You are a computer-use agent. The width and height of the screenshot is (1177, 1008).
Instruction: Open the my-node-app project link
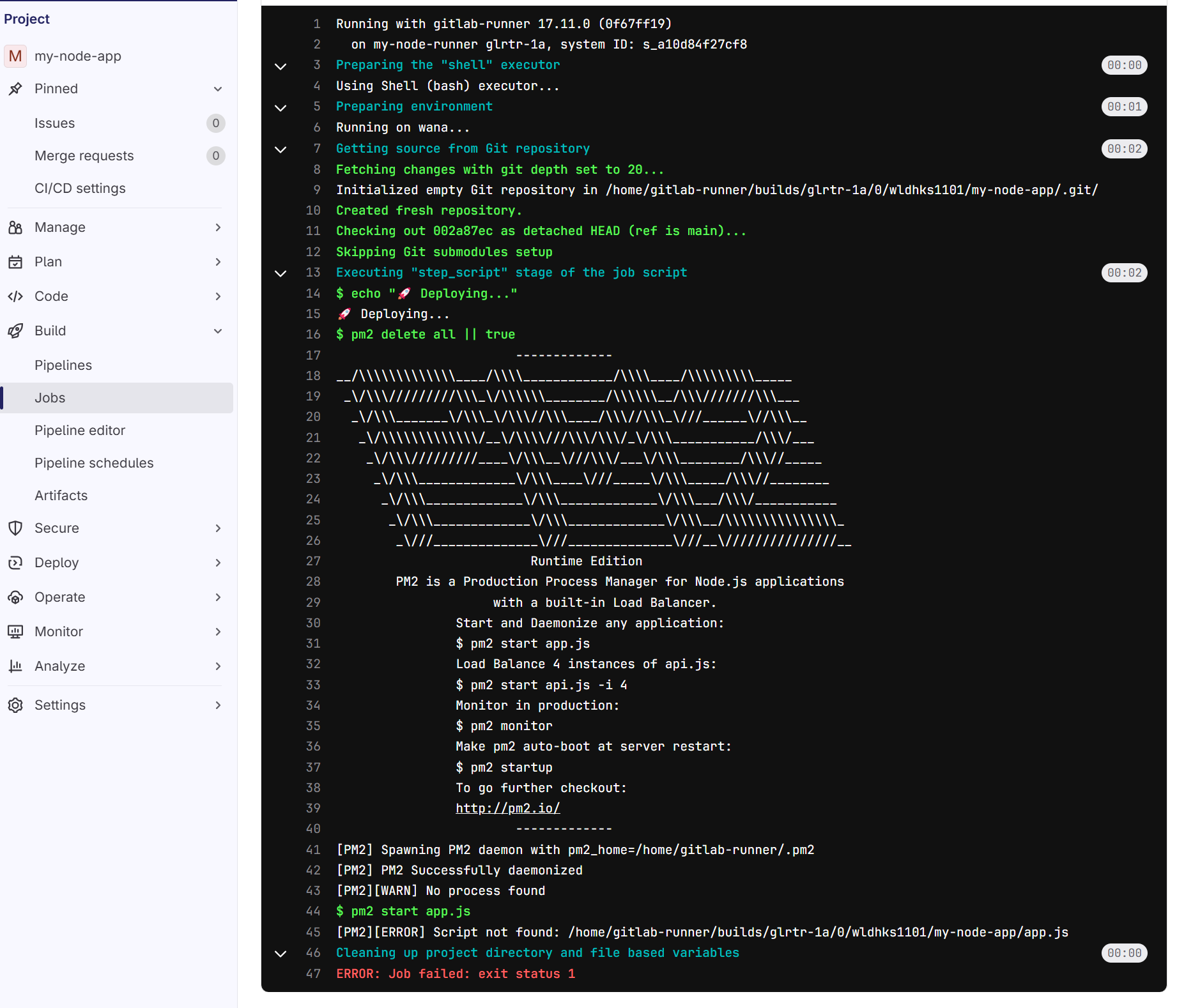point(78,56)
